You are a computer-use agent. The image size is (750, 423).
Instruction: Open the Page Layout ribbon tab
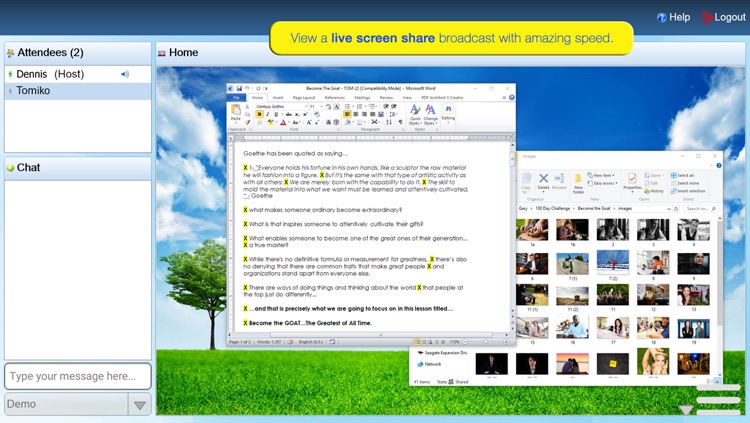pyautogui.click(x=305, y=97)
